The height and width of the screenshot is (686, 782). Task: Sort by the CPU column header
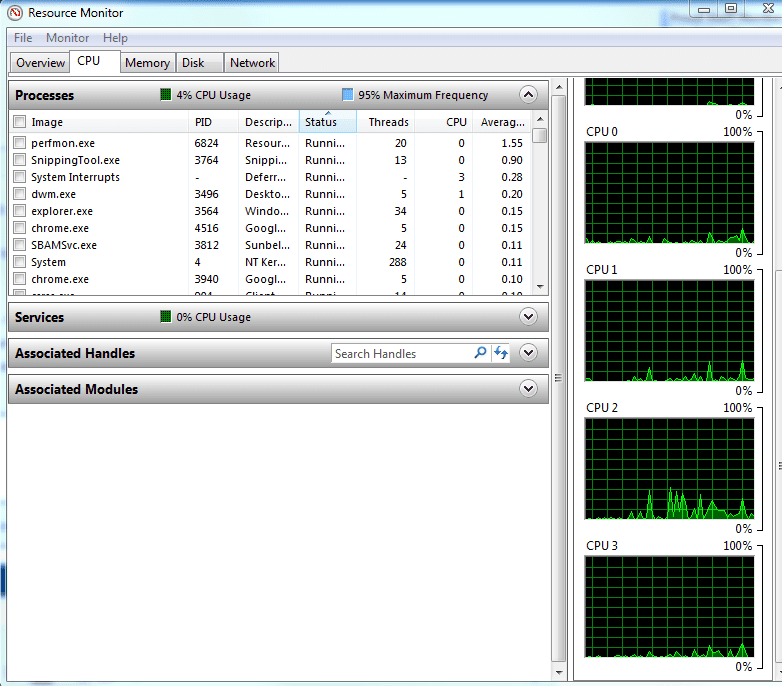click(444, 122)
